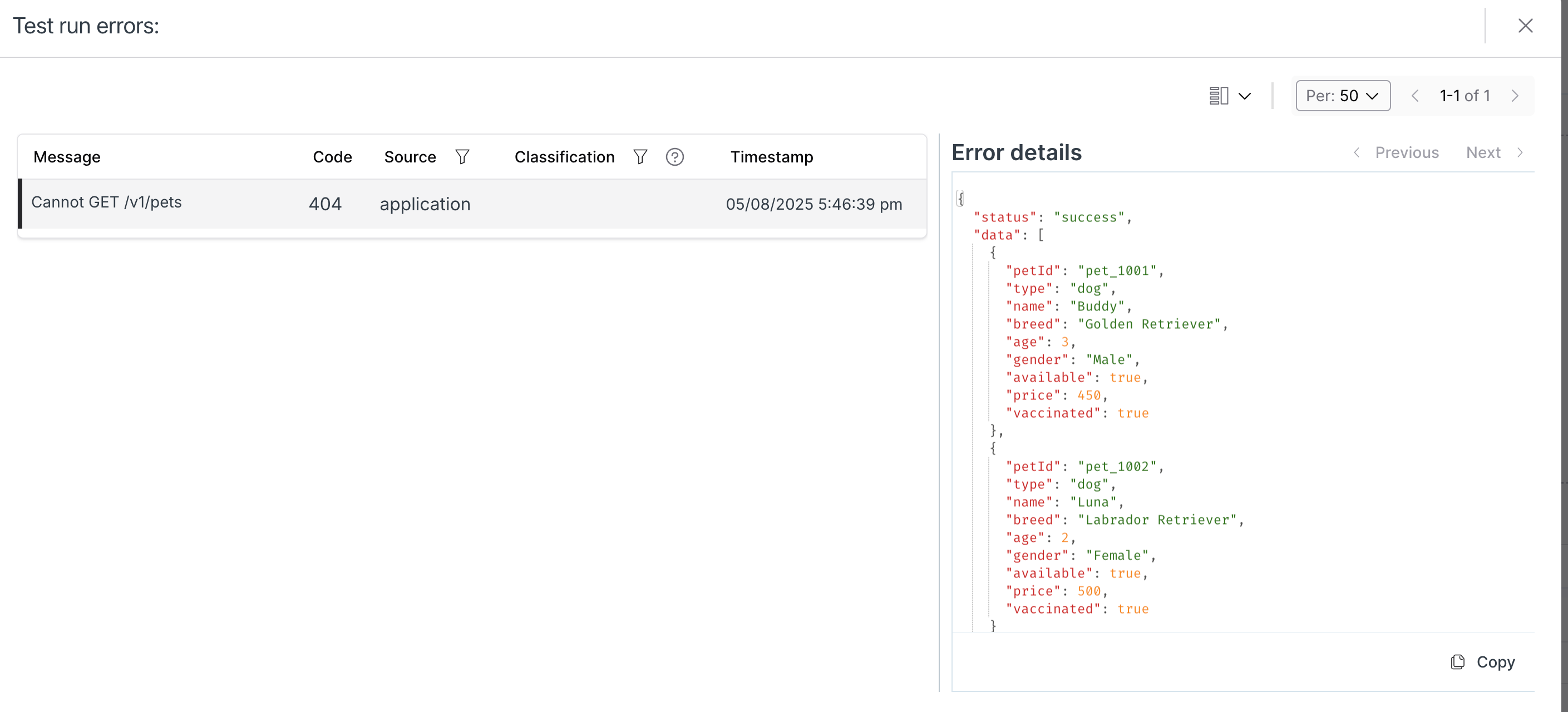Click the "Labrador Retriever" breed value

[1156, 520]
